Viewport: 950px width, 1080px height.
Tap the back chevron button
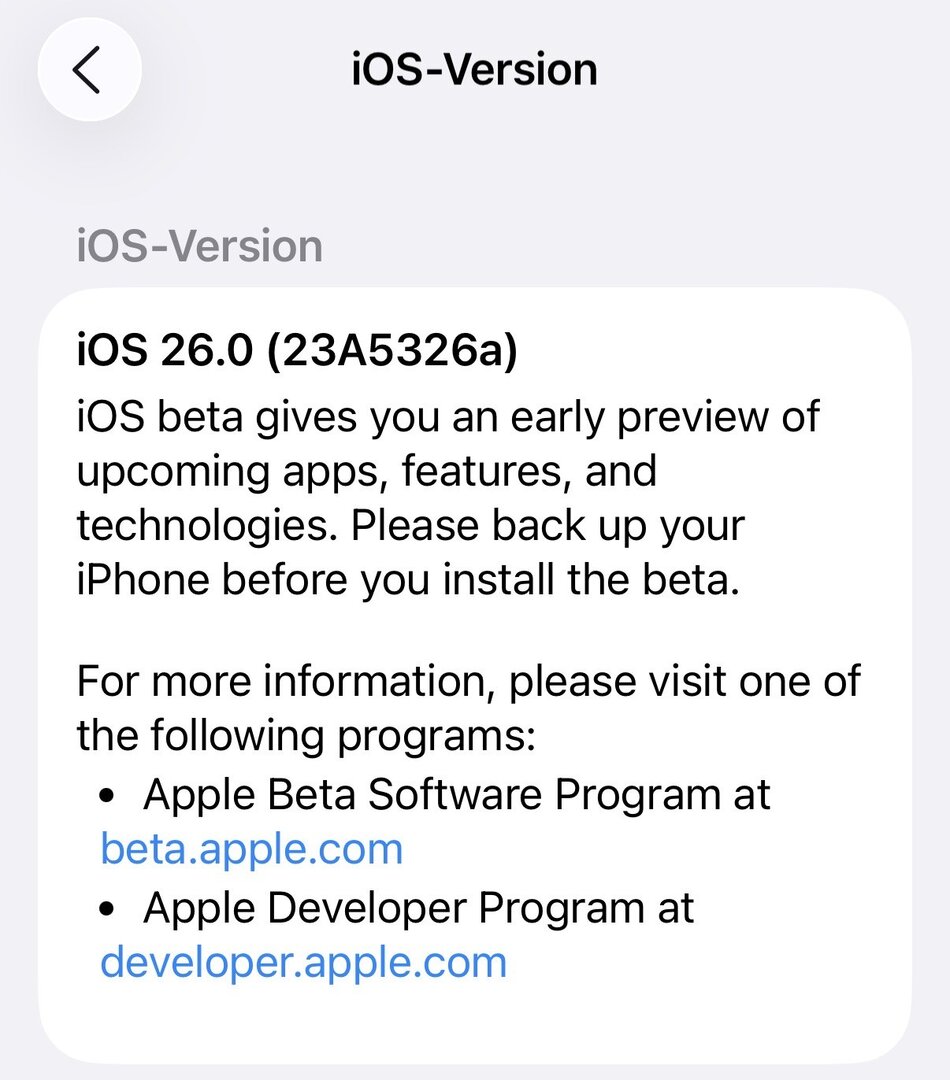click(x=89, y=70)
